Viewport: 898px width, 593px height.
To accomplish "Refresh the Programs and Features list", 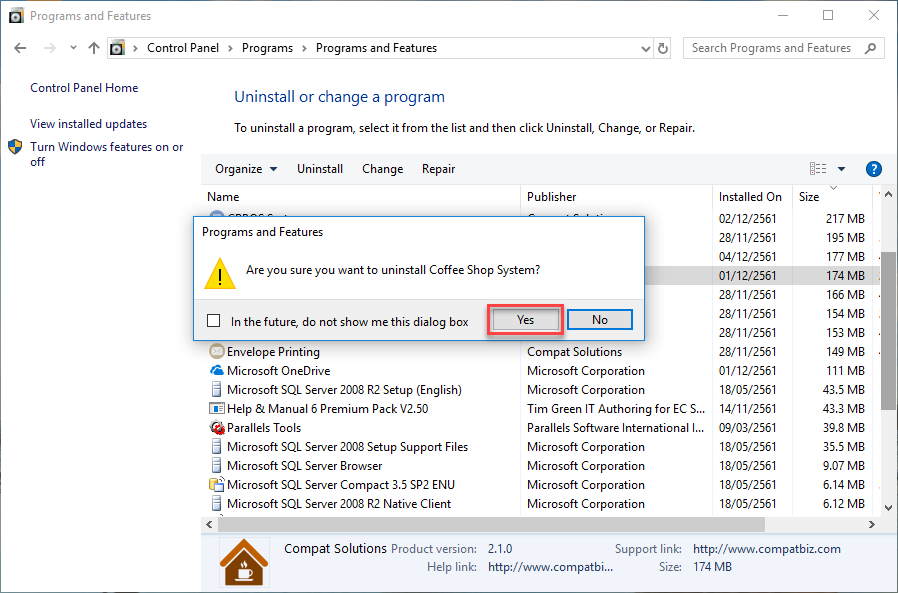I will pos(663,49).
